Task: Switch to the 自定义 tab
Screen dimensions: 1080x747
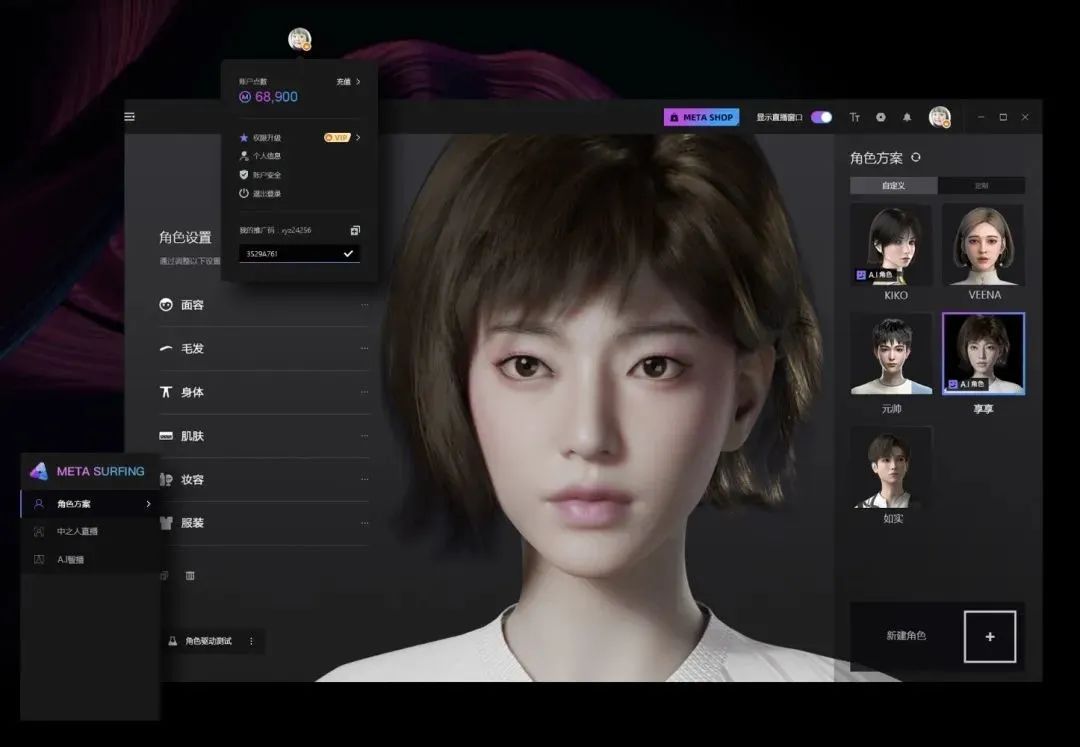Action: pos(893,185)
